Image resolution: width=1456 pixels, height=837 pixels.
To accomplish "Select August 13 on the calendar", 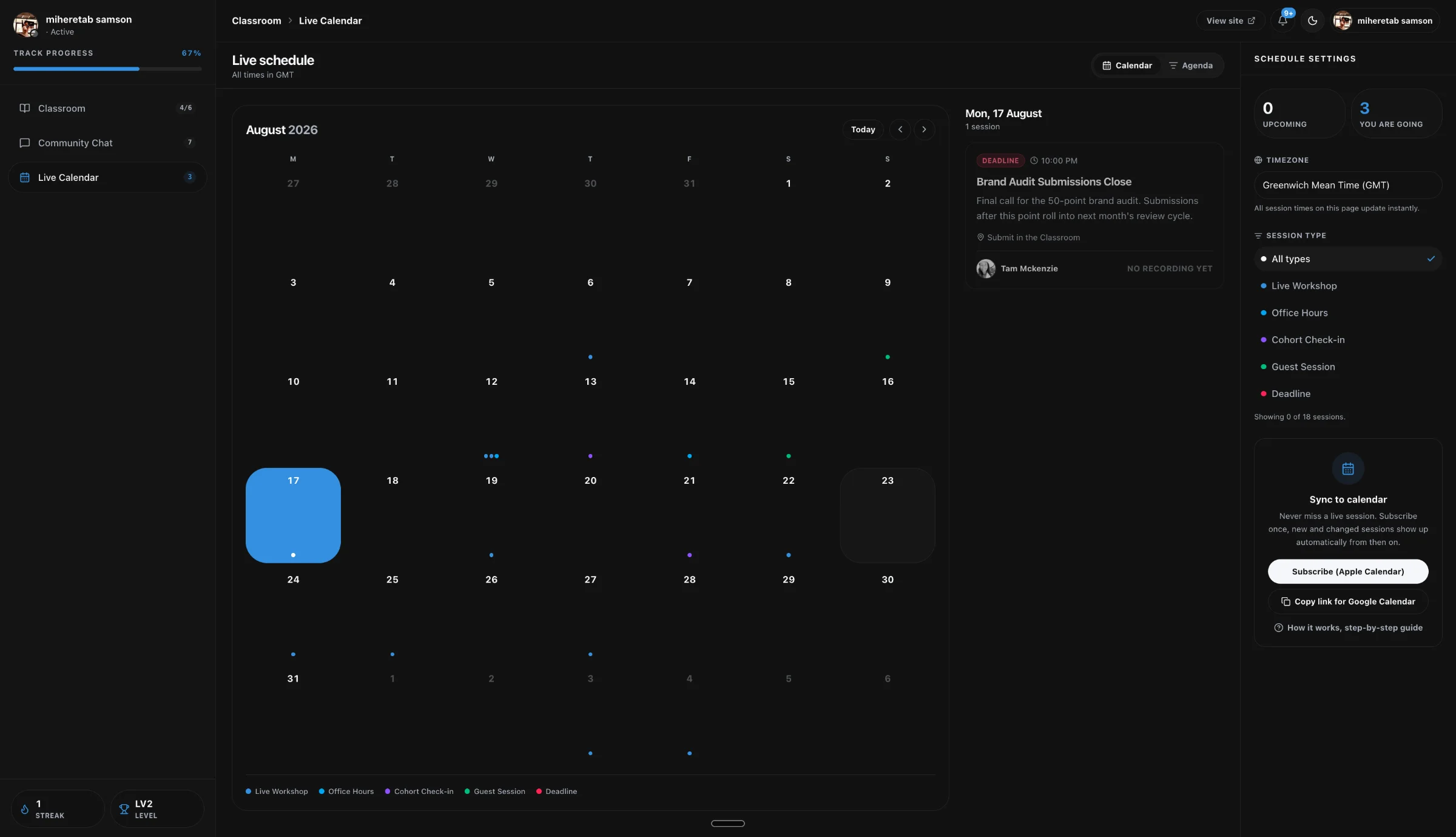I will coord(590,416).
